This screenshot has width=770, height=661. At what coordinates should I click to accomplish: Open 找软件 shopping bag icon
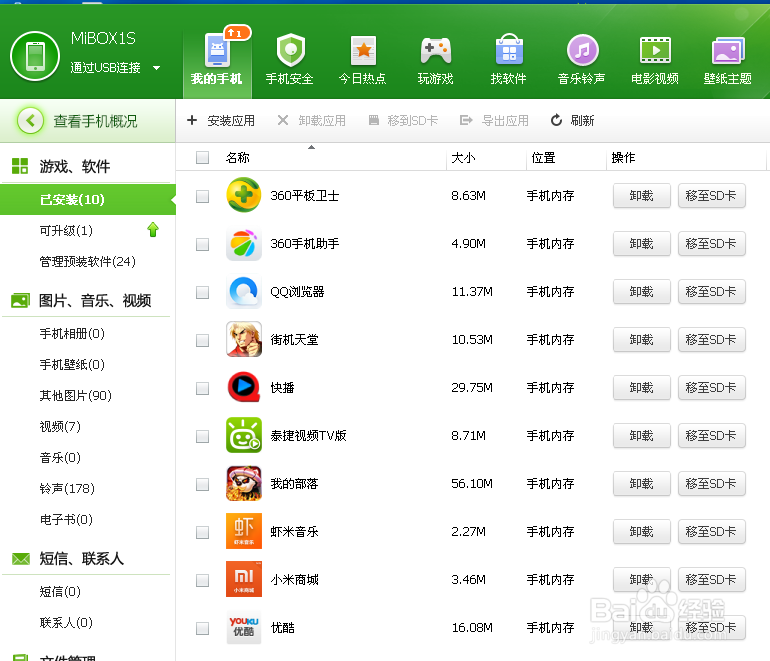(509, 50)
